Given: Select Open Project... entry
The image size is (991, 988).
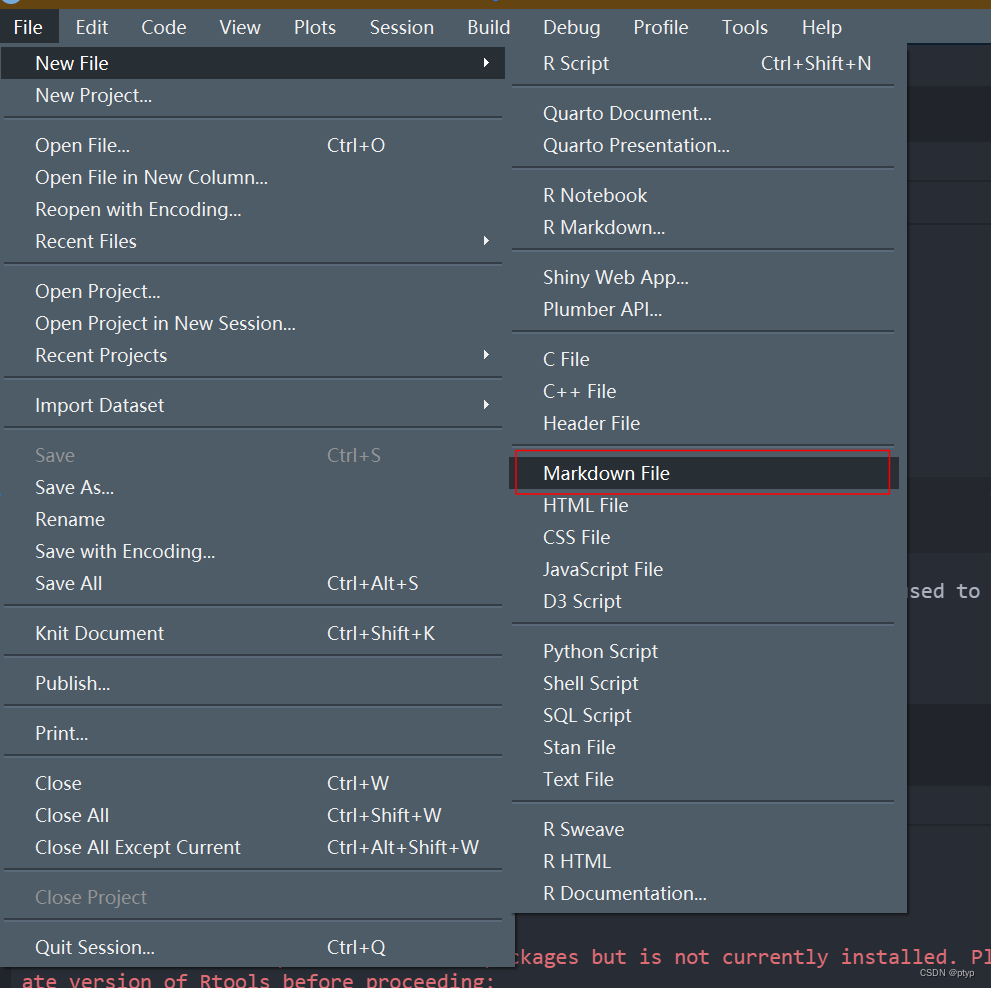Looking at the screenshot, I should (253, 291).
